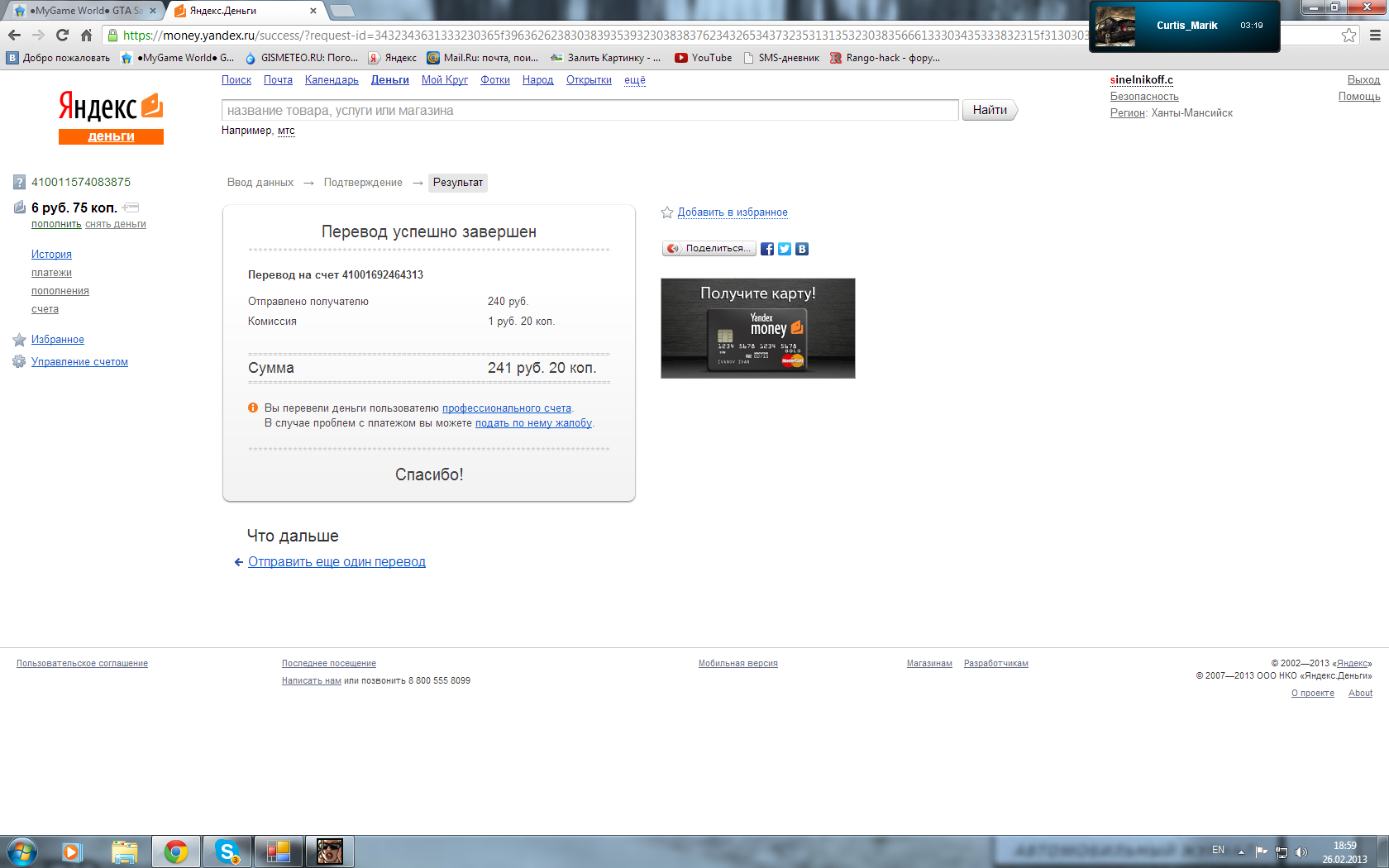Click the Найти search button

tap(990, 110)
